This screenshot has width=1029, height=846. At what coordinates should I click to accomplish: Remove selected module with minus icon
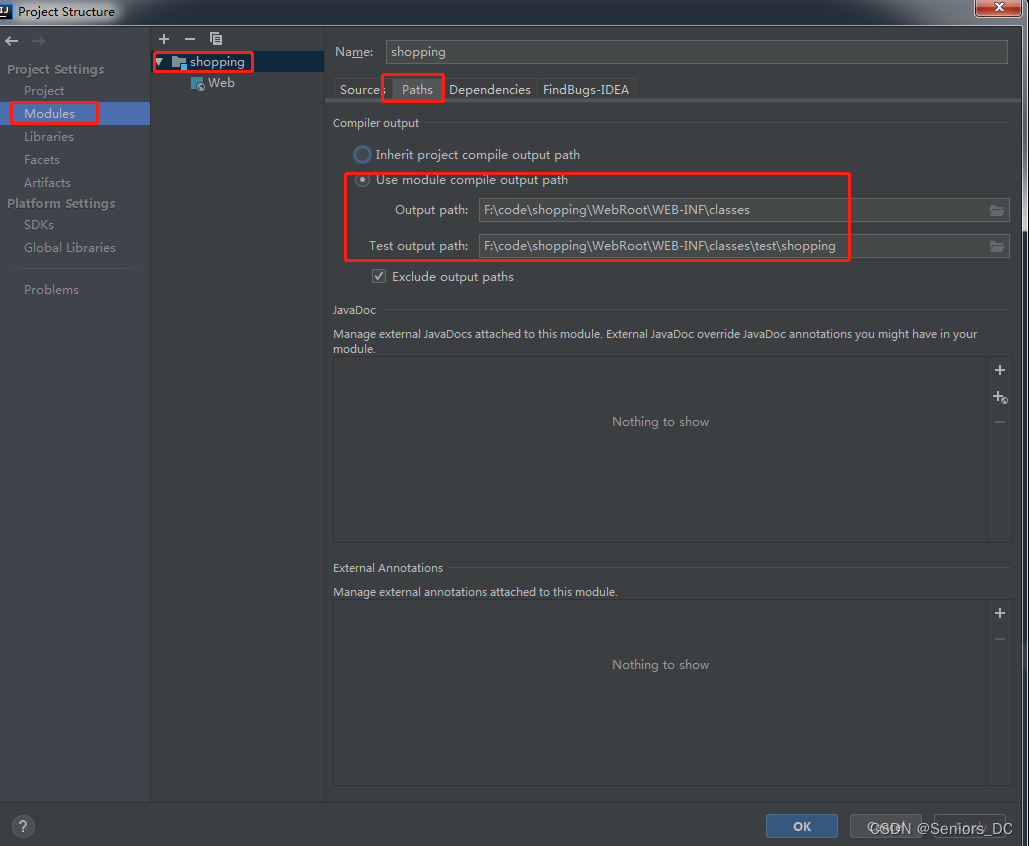pyautogui.click(x=190, y=39)
